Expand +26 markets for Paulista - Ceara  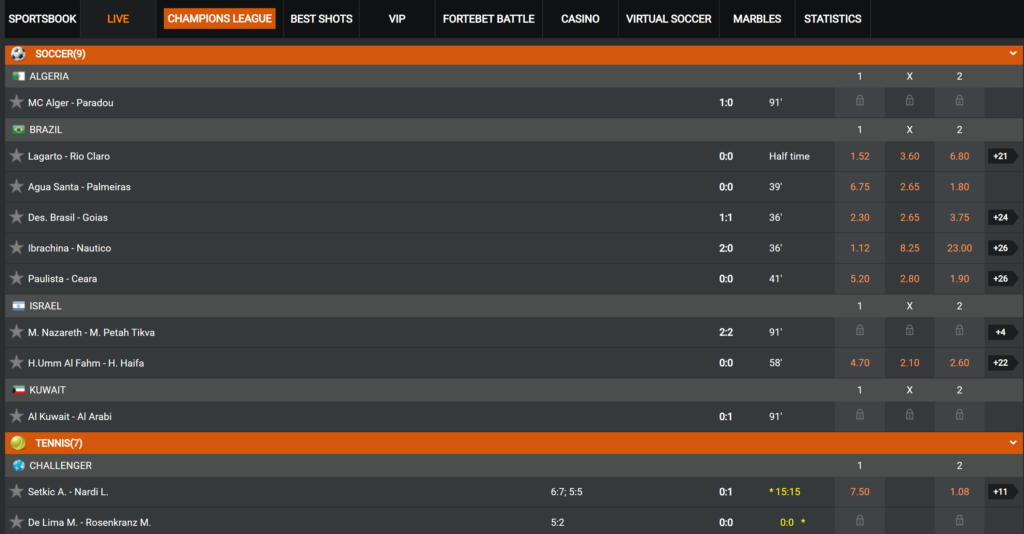coord(1002,279)
